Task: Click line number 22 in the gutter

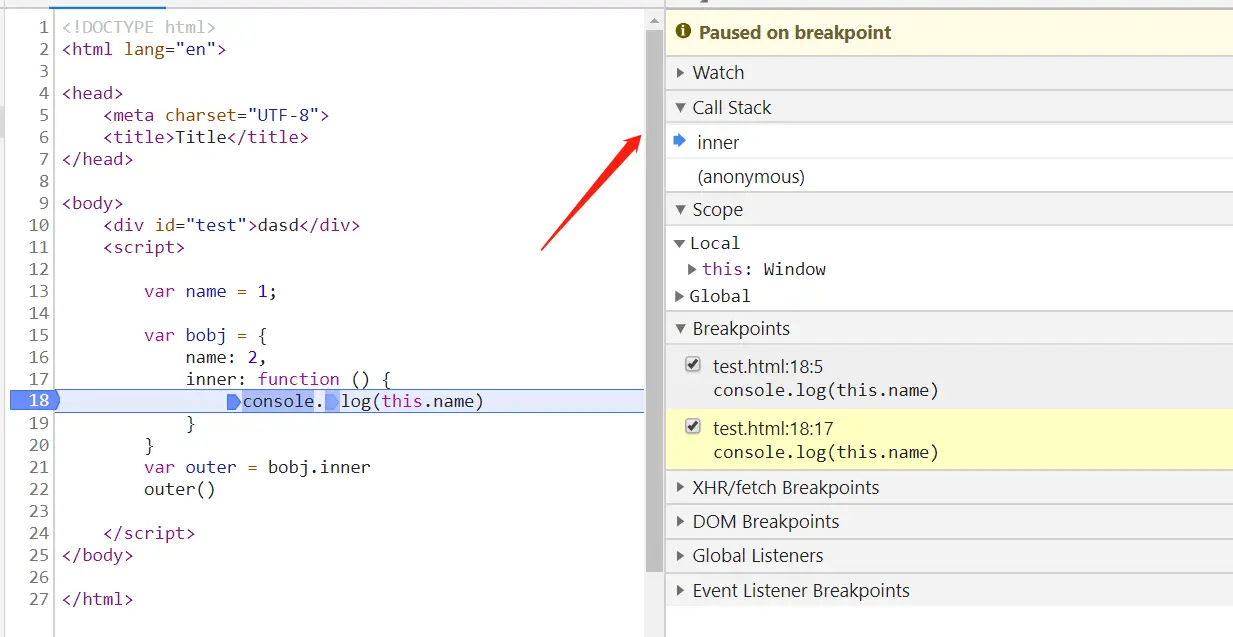Action: pos(39,489)
